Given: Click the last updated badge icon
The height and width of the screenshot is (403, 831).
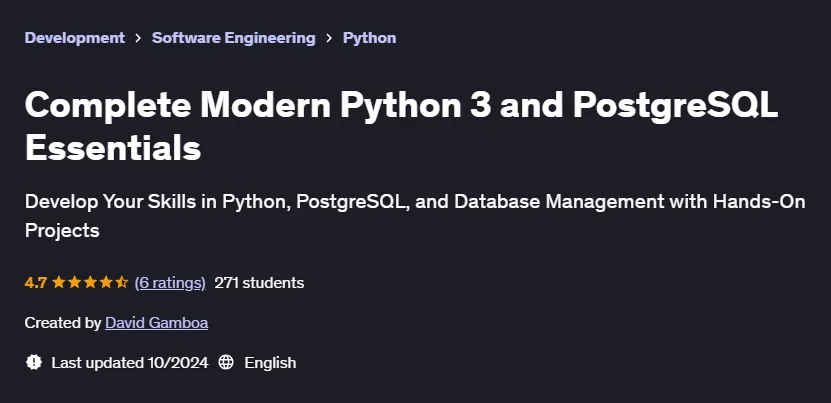Looking at the screenshot, I should (x=33, y=363).
